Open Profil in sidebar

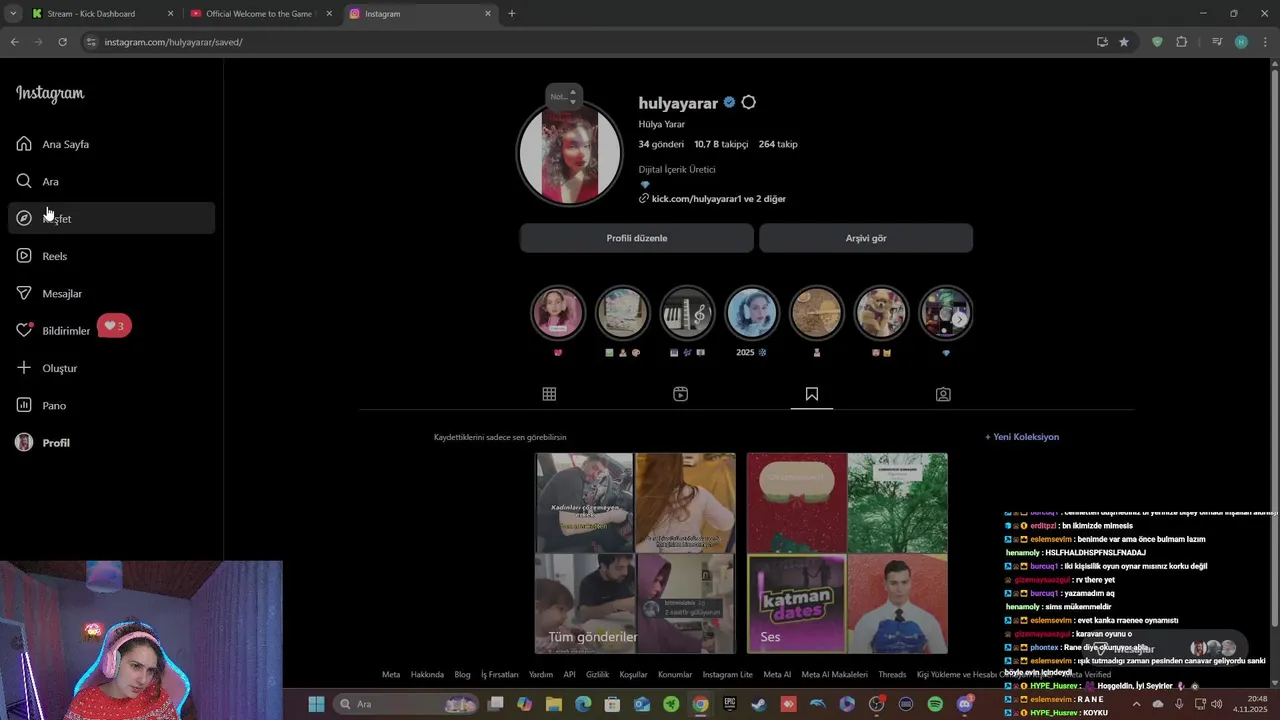coord(111,442)
